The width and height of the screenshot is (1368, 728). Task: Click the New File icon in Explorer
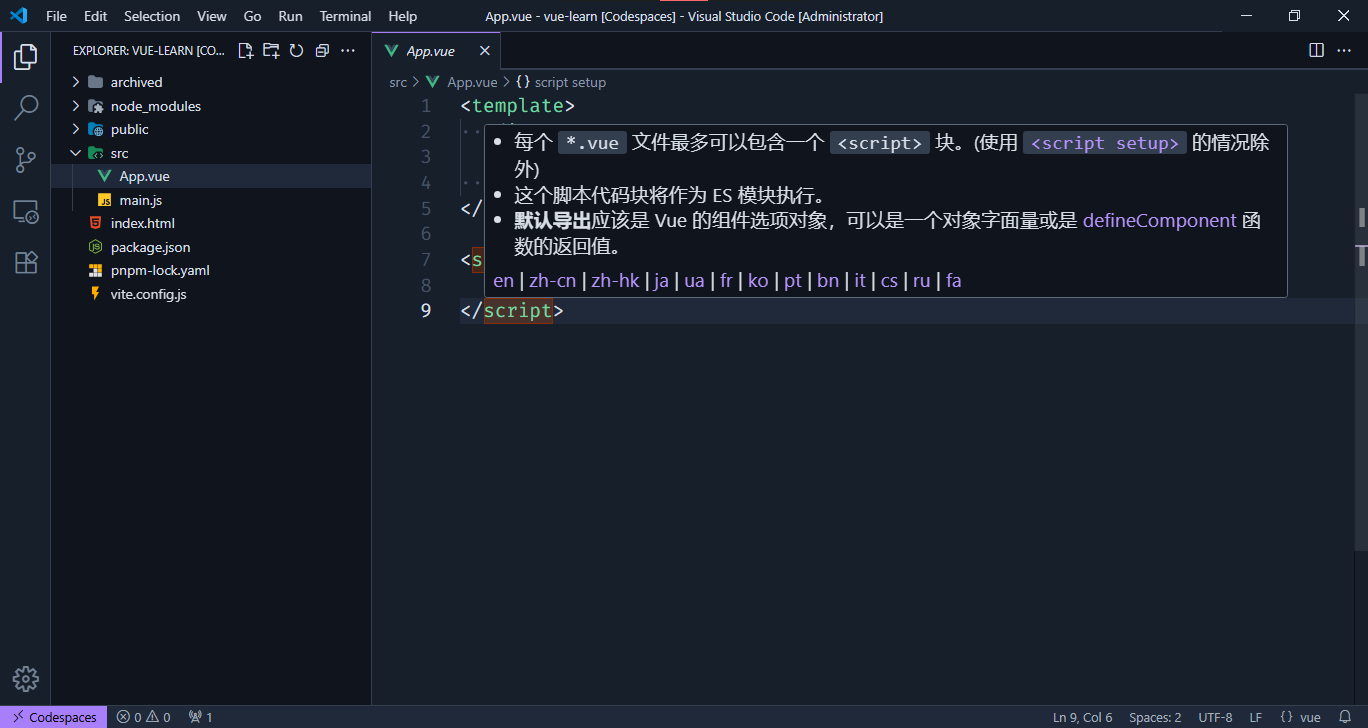point(245,51)
